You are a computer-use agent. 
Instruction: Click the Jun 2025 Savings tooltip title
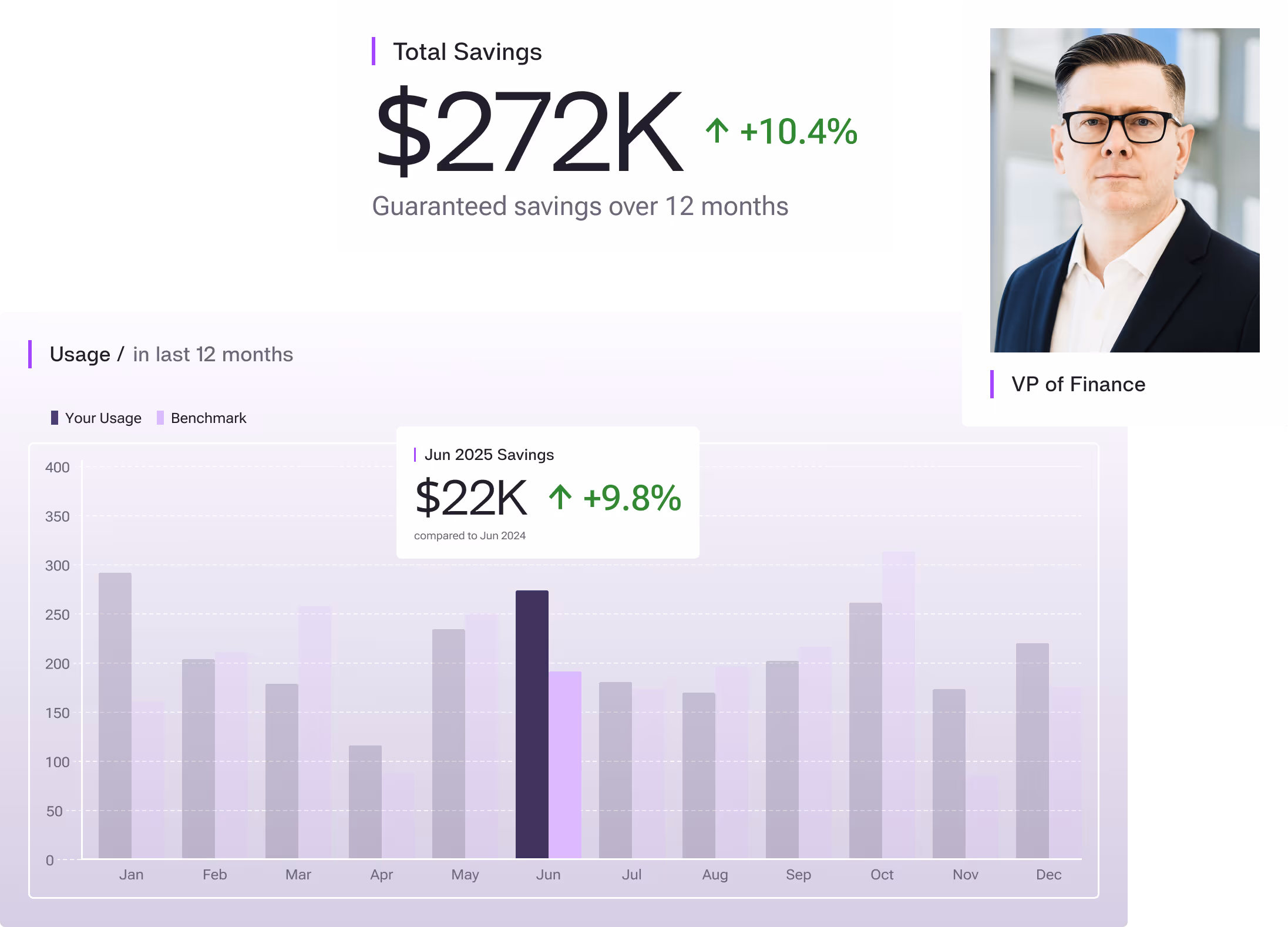[489, 455]
